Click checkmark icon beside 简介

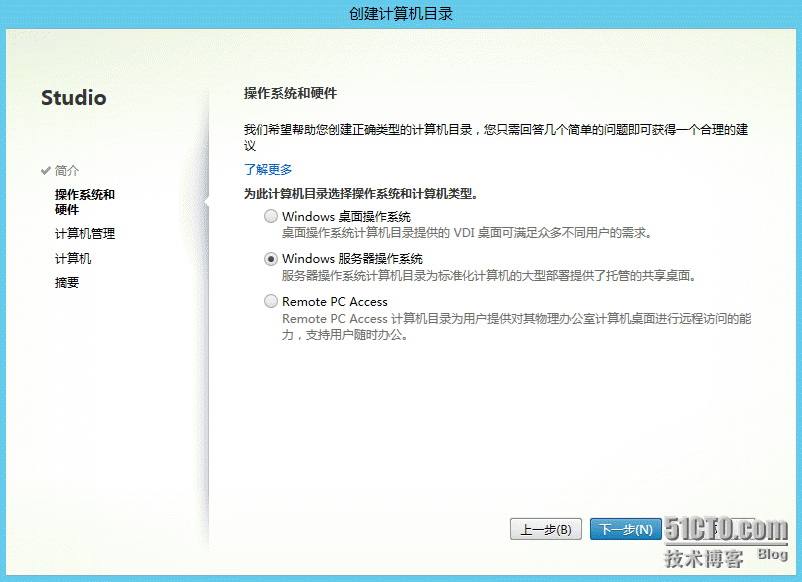(46, 171)
